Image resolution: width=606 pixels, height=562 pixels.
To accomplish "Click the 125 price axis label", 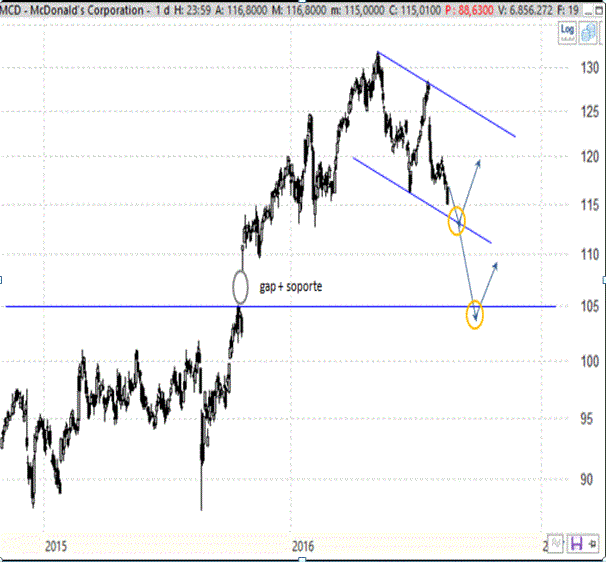I will pyautogui.click(x=590, y=112).
